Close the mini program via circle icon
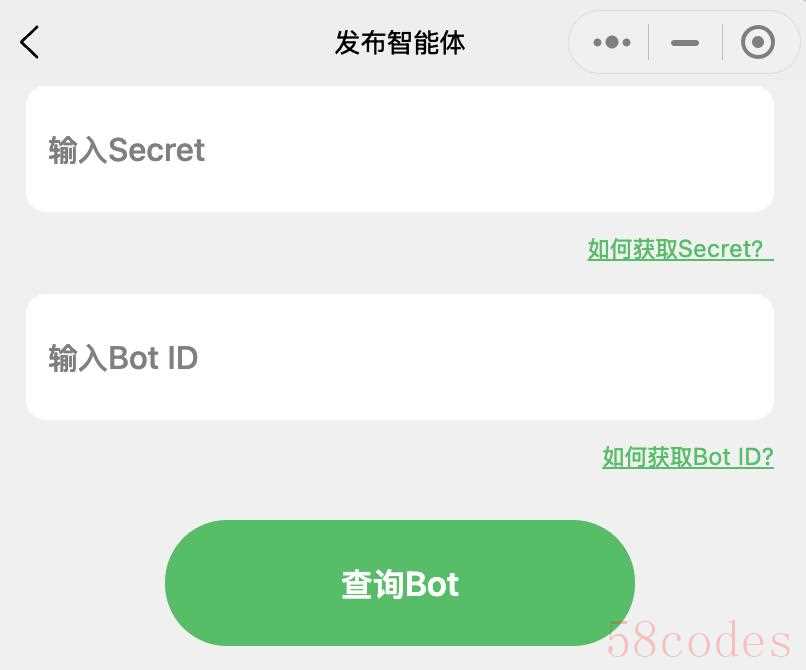The image size is (806, 670). pyautogui.click(x=758, y=42)
